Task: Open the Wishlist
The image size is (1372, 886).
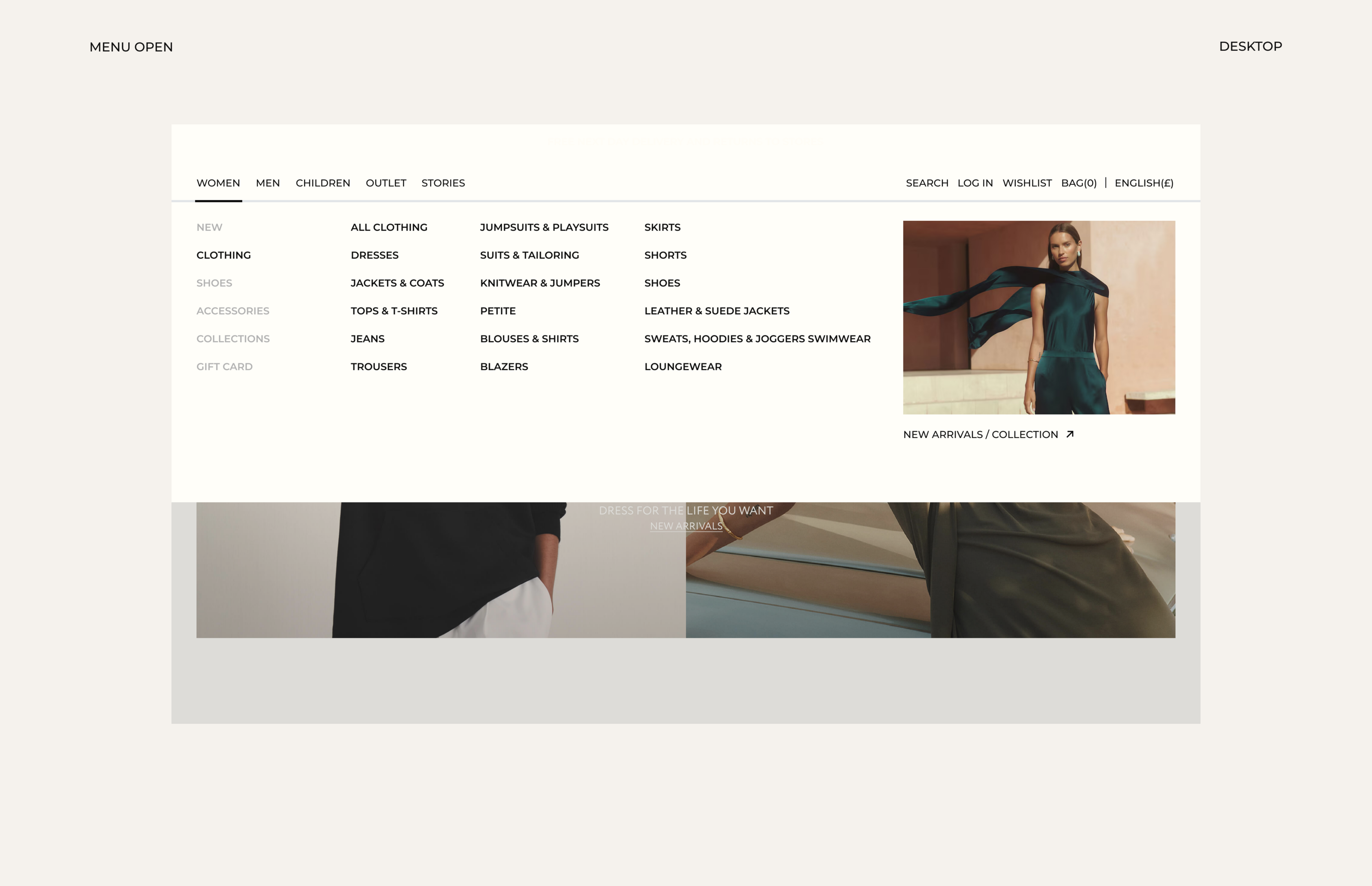Action: 1027,183
